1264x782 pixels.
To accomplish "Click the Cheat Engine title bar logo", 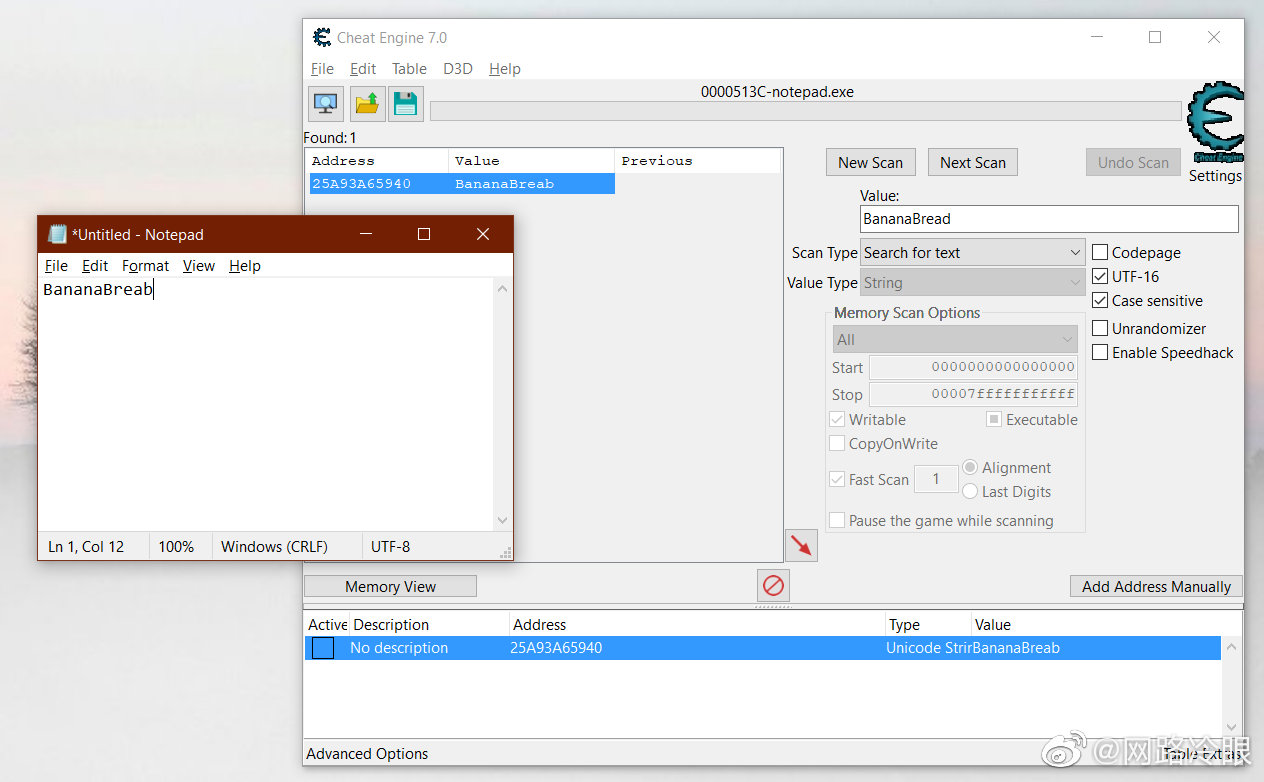I will pos(322,38).
